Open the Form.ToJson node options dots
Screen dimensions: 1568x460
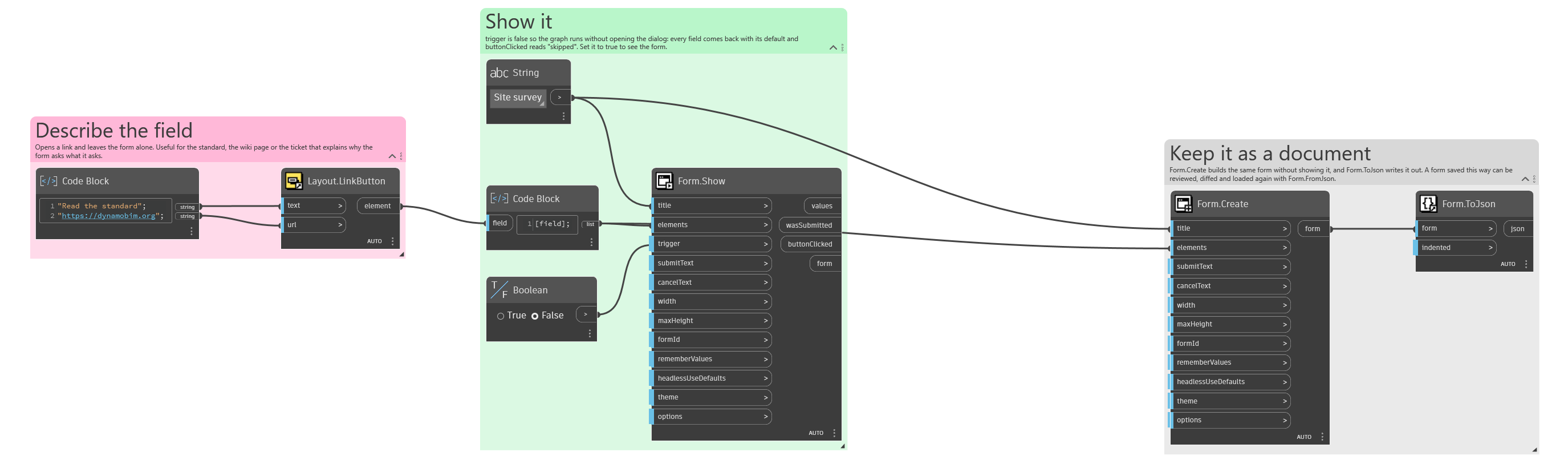click(x=1526, y=264)
